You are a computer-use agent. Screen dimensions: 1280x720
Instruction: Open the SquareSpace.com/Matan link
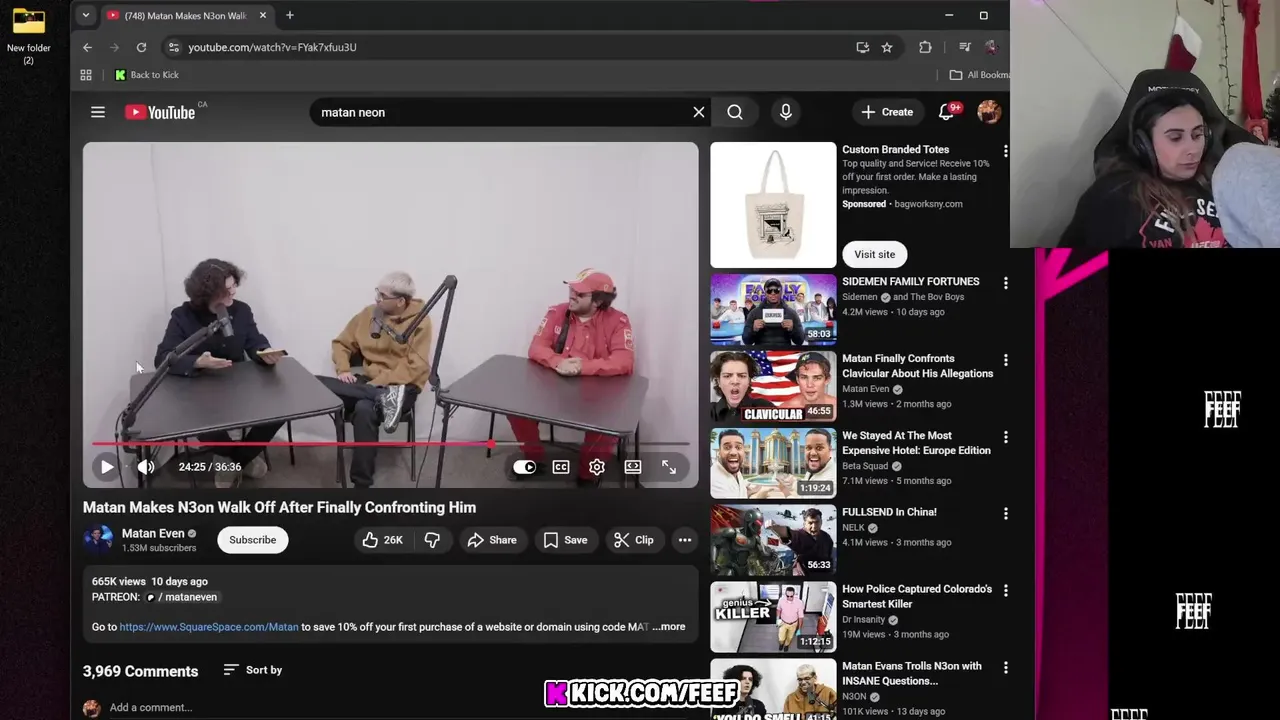point(209,627)
